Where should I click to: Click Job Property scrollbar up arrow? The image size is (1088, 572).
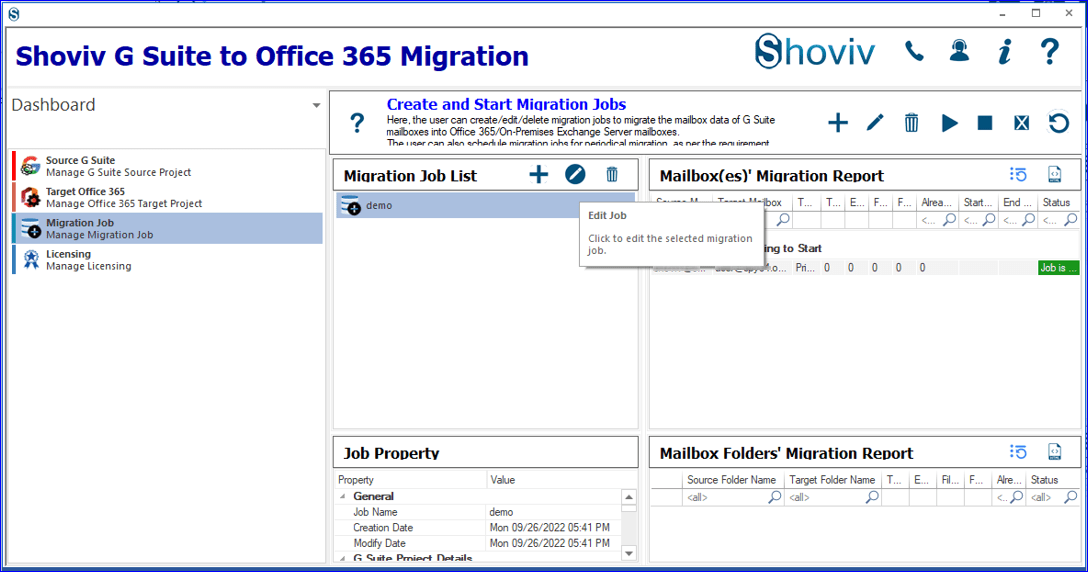click(x=629, y=497)
